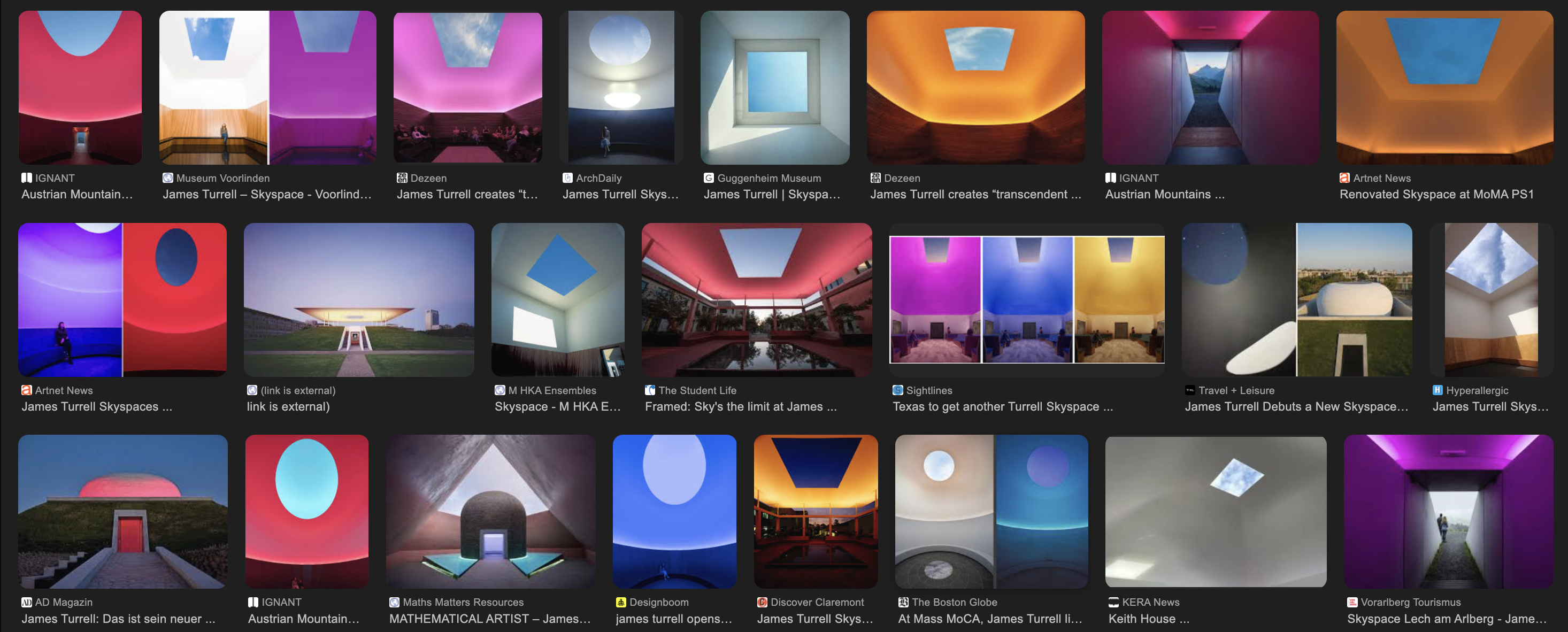The width and height of the screenshot is (1568, 632).
Task: Open 'James Turrell Debuts a New Skyspace...' title
Action: coord(1296,407)
